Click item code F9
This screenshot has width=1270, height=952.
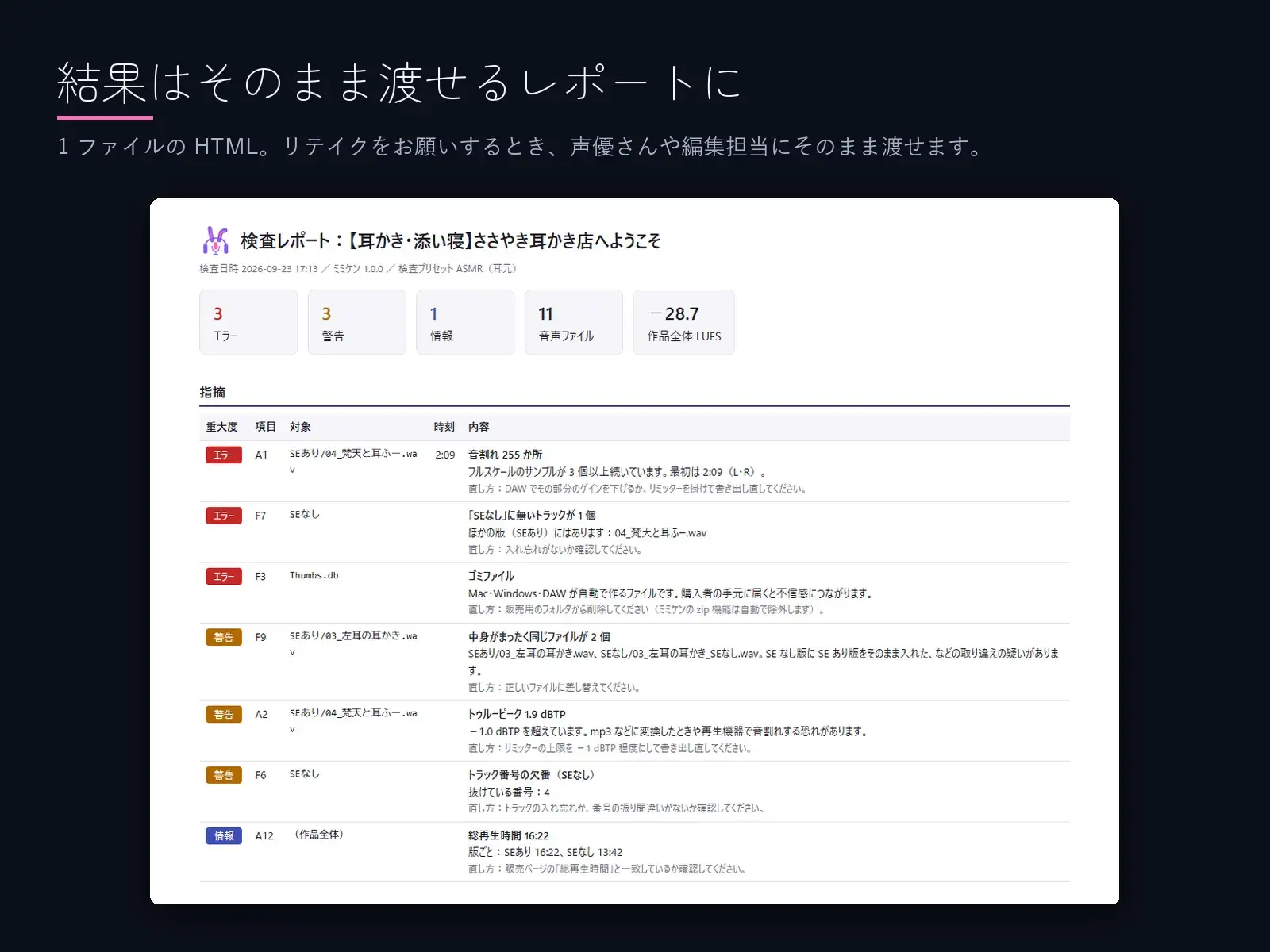click(260, 637)
